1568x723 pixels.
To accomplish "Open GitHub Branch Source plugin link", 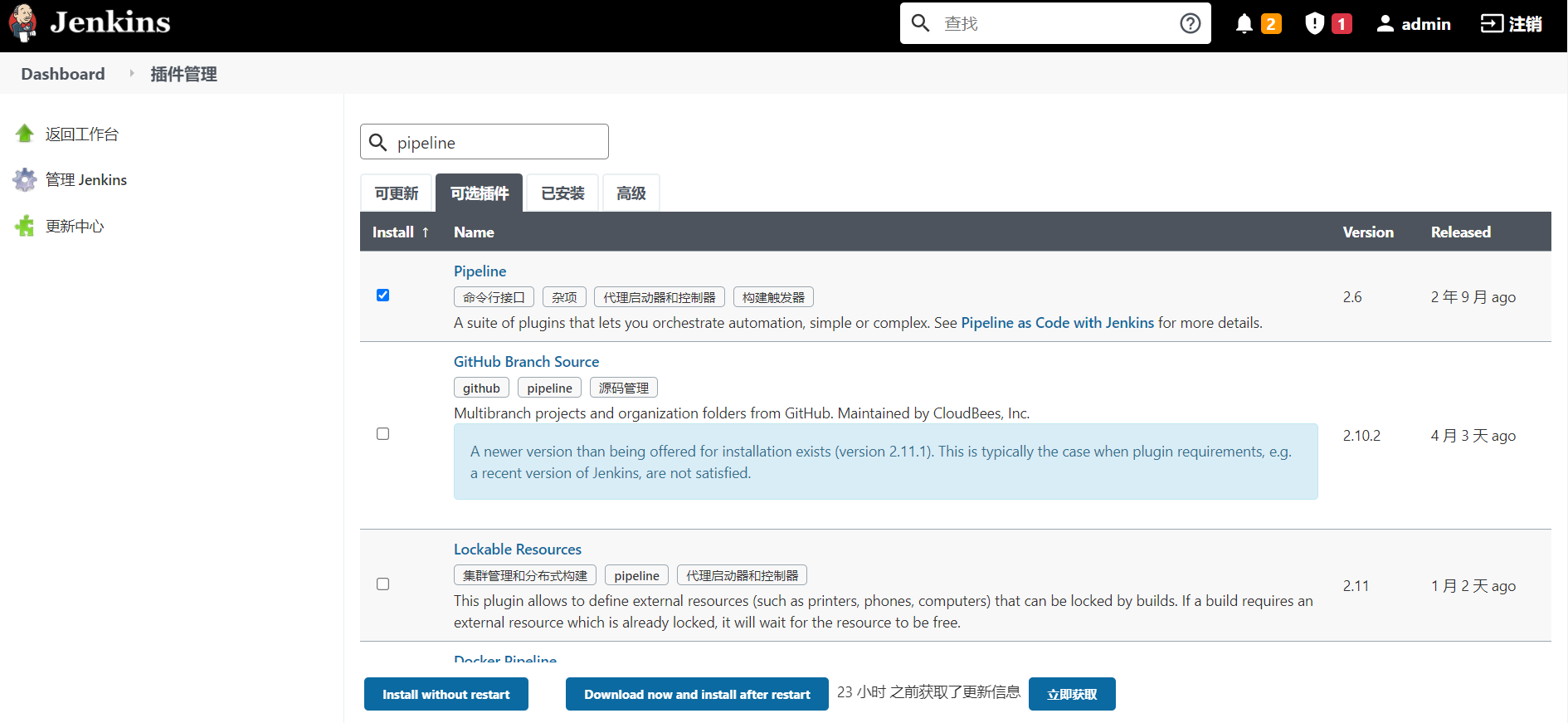I will point(526,361).
